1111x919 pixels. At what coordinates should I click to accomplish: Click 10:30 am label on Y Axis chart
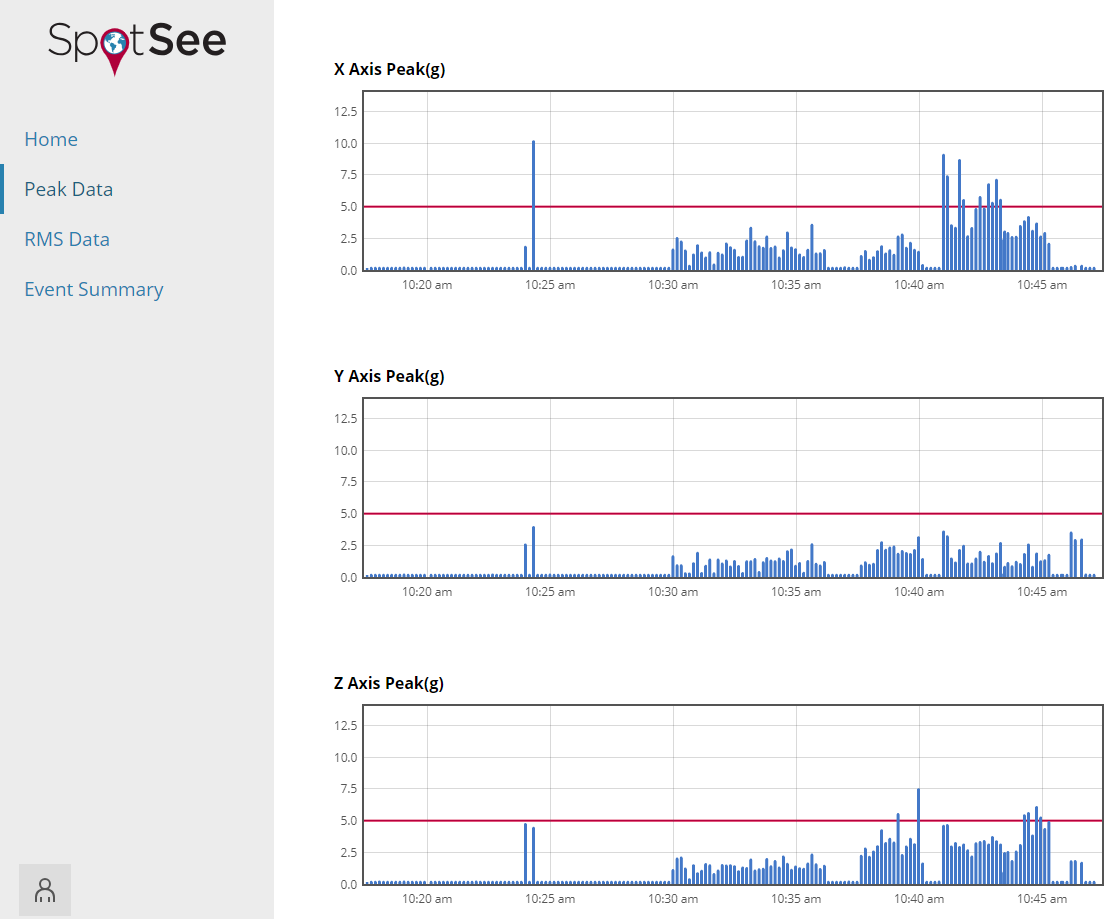(672, 592)
